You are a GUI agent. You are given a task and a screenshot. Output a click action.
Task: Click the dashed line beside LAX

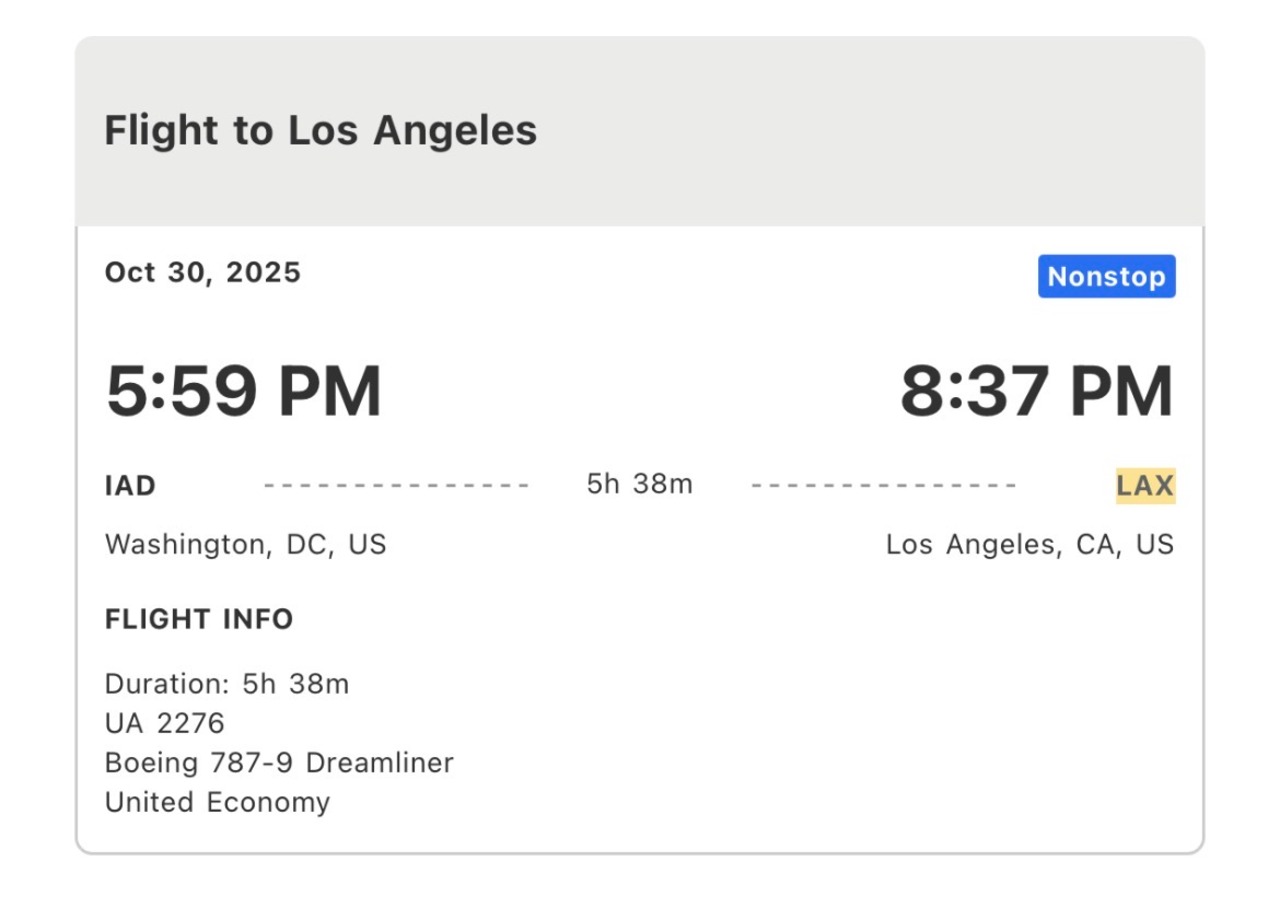[884, 486]
